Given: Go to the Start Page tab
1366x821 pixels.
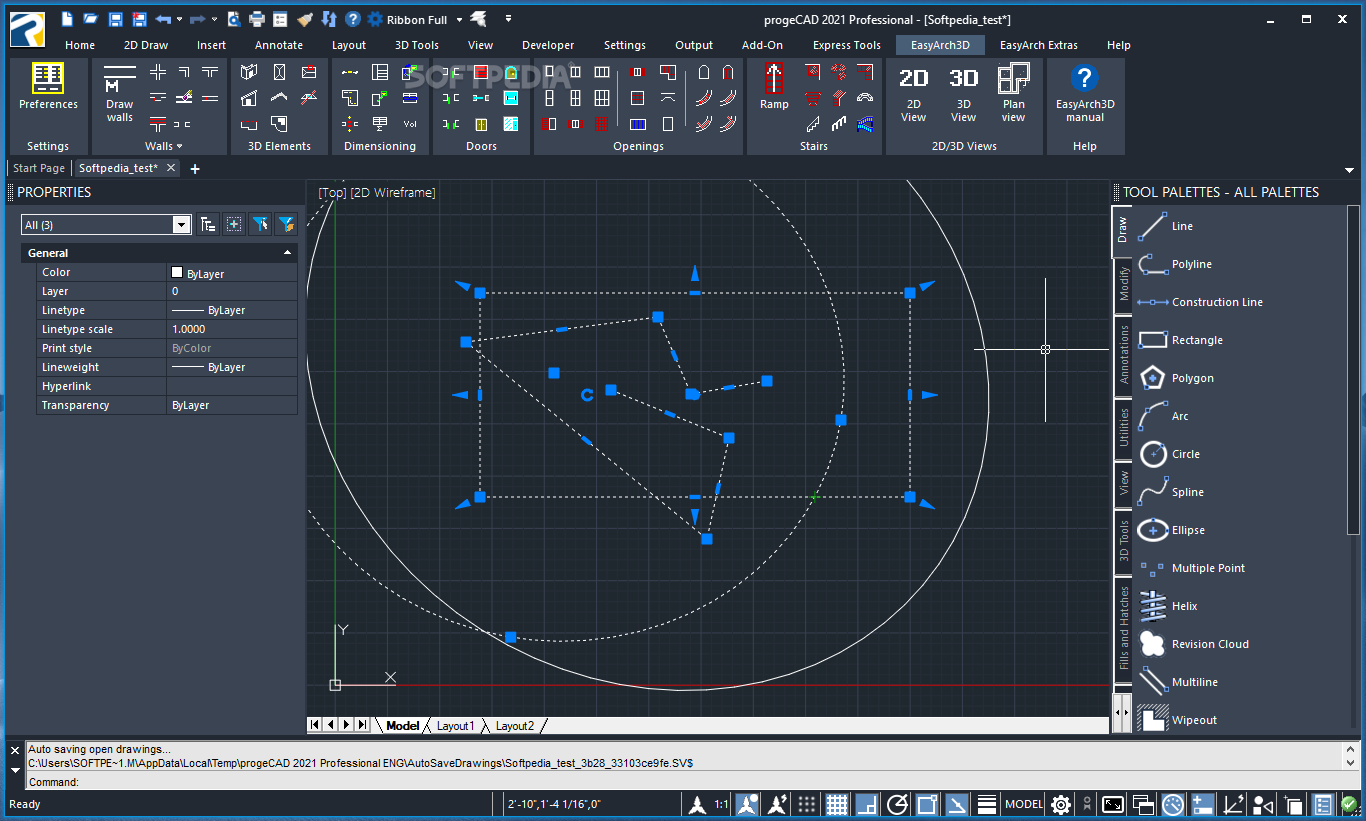Looking at the screenshot, I should click(39, 168).
